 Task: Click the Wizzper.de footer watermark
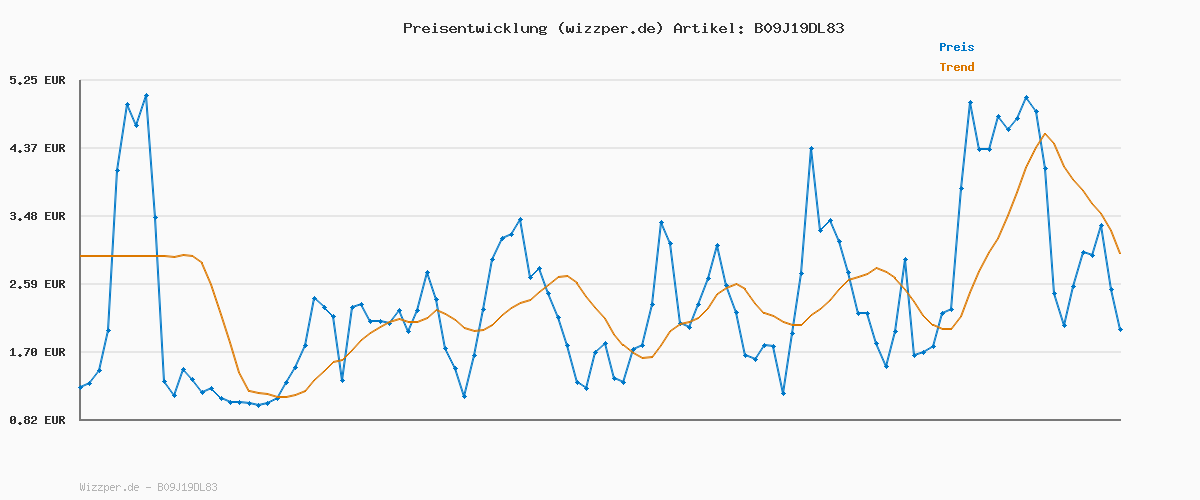point(148,487)
